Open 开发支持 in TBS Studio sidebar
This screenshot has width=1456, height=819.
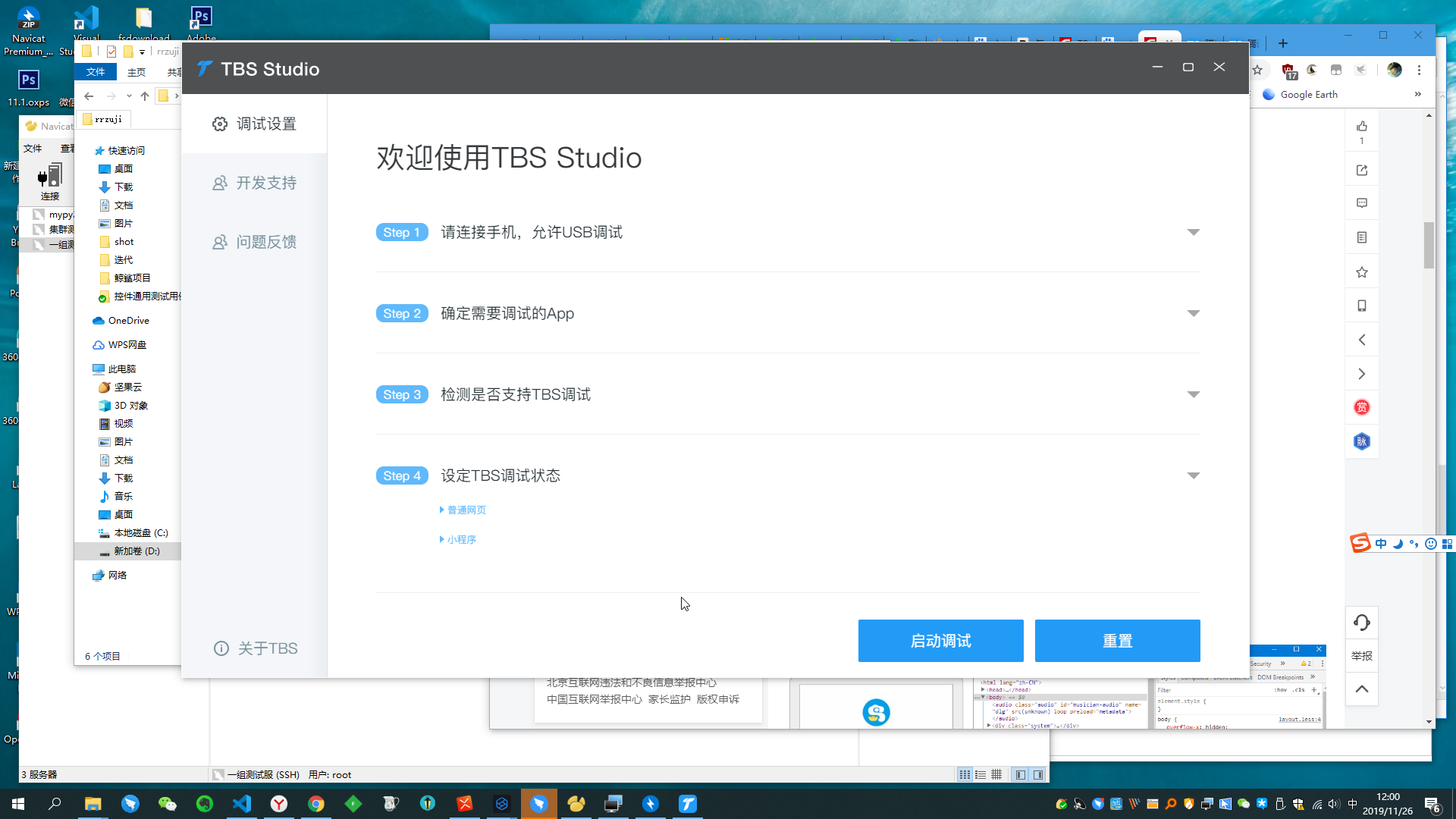pyautogui.click(x=254, y=183)
